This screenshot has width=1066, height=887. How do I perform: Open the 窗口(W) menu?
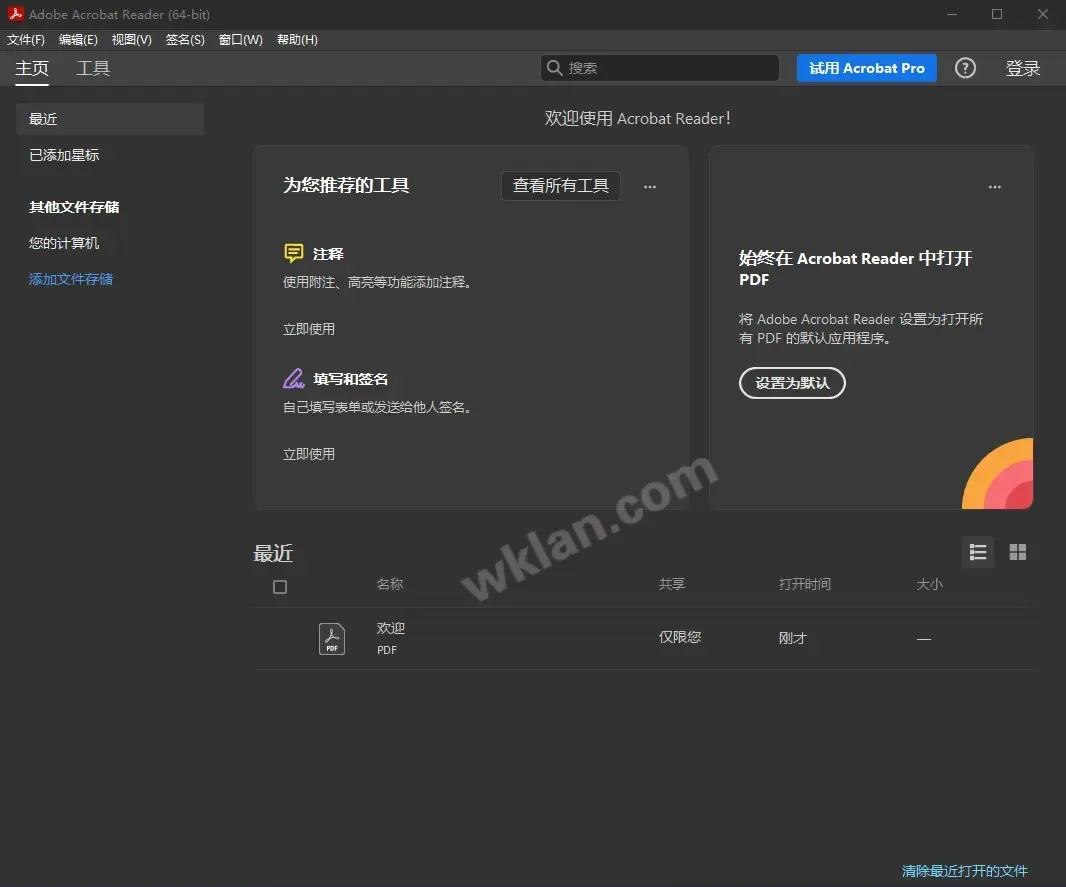click(x=241, y=40)
